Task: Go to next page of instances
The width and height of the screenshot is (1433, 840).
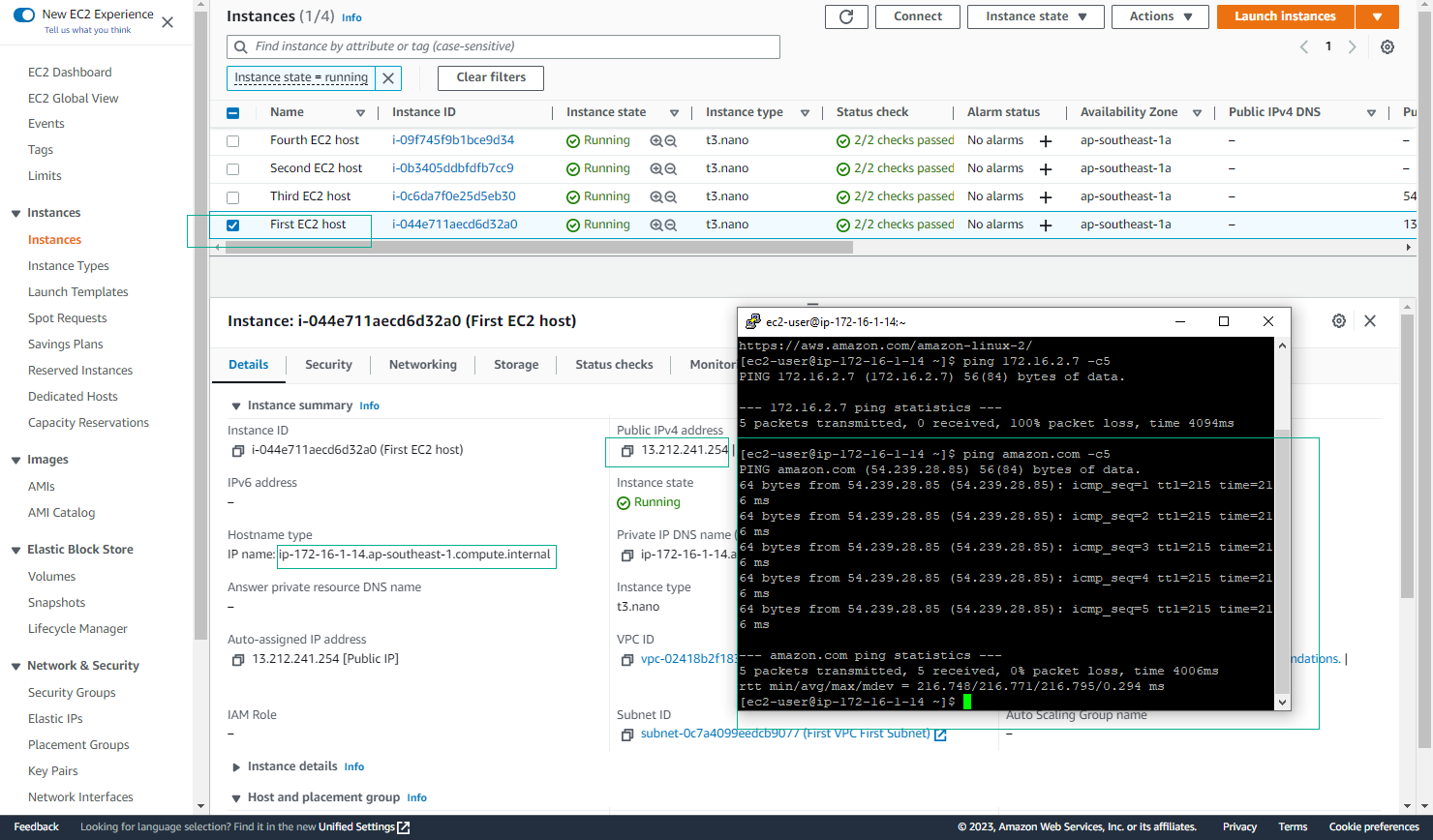Action: (1353, 46)
